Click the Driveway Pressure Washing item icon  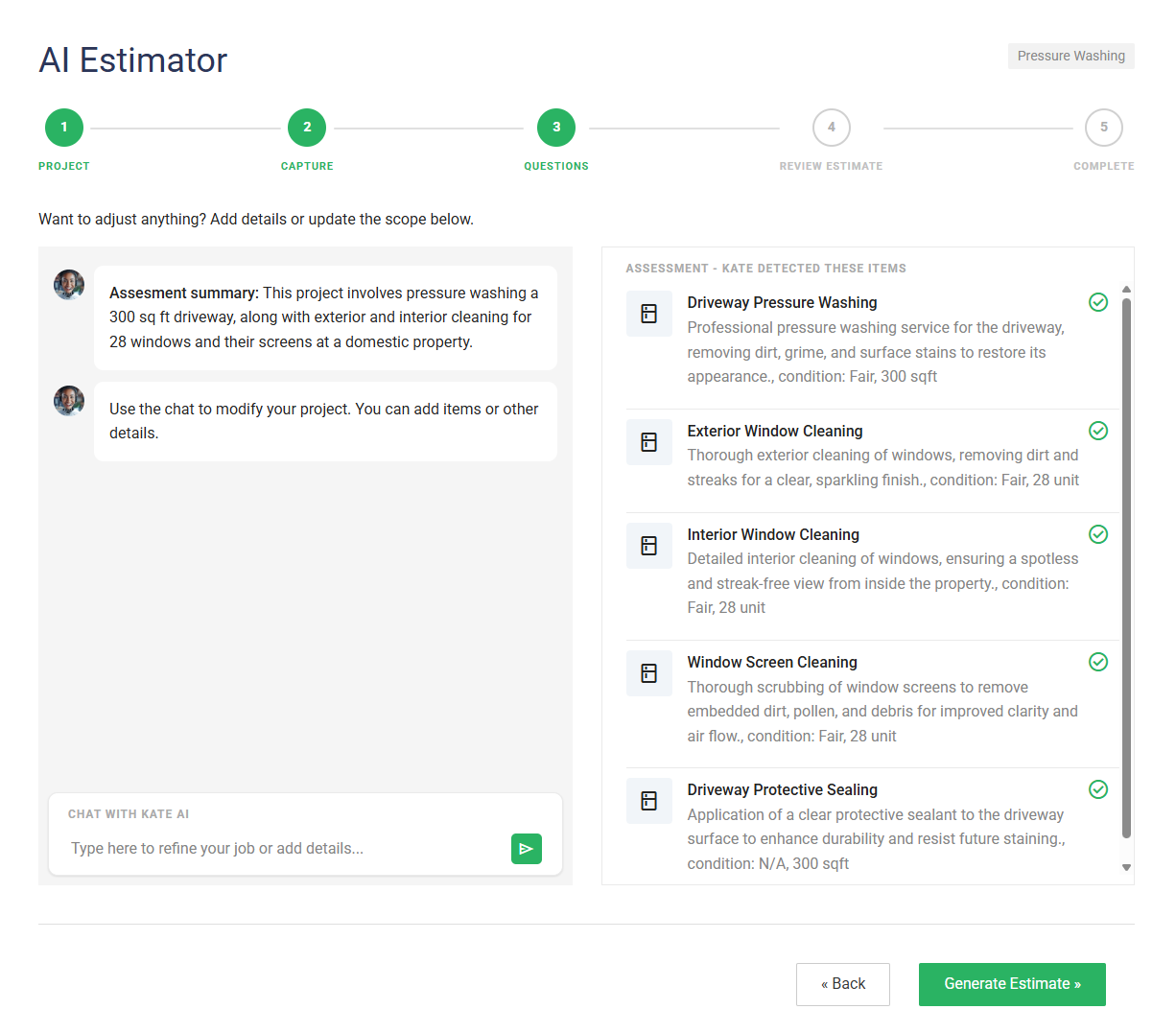click(648, 314)
